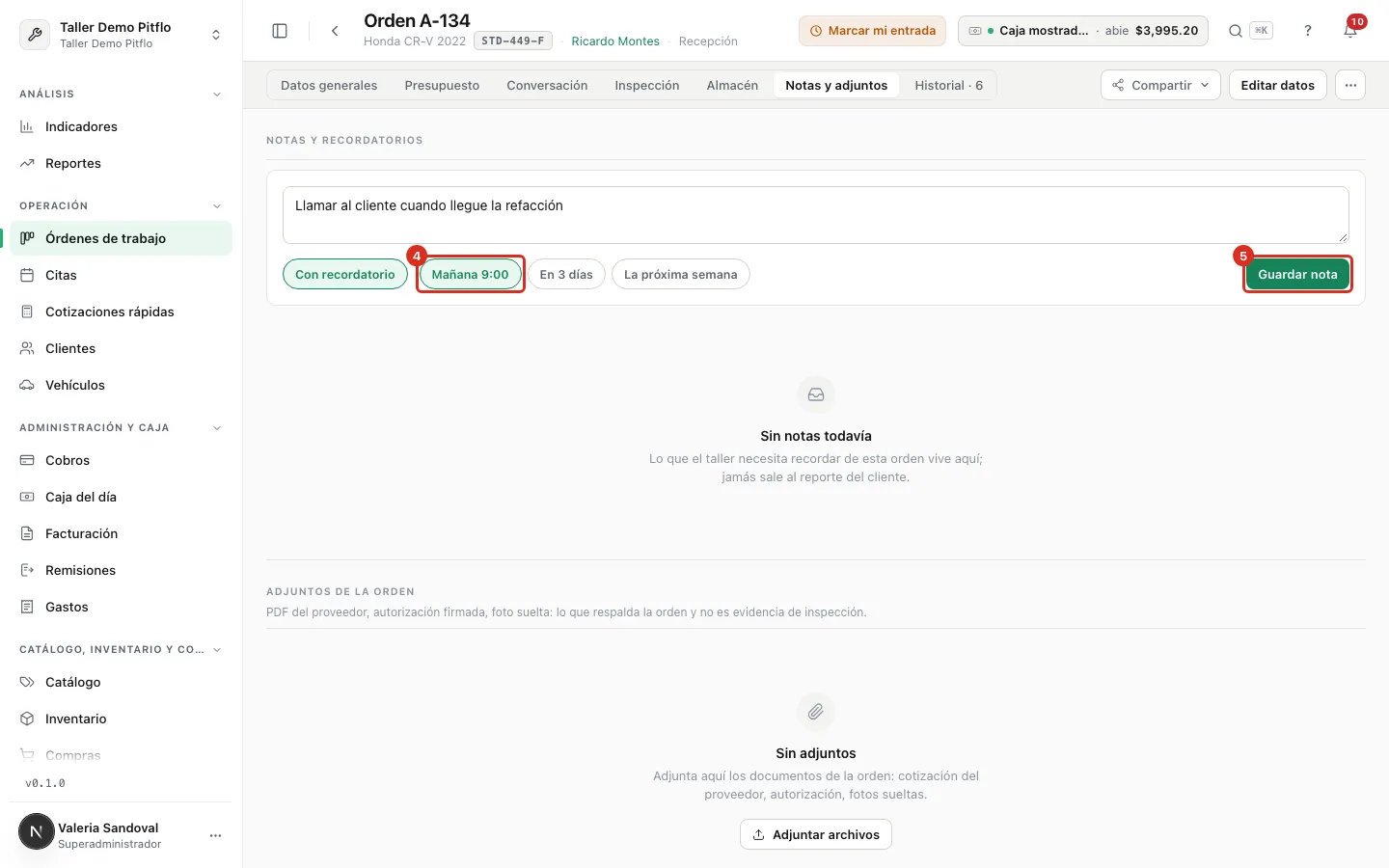
Task: Select the Notas y adjuntos tab
Action: coord(836,85)
